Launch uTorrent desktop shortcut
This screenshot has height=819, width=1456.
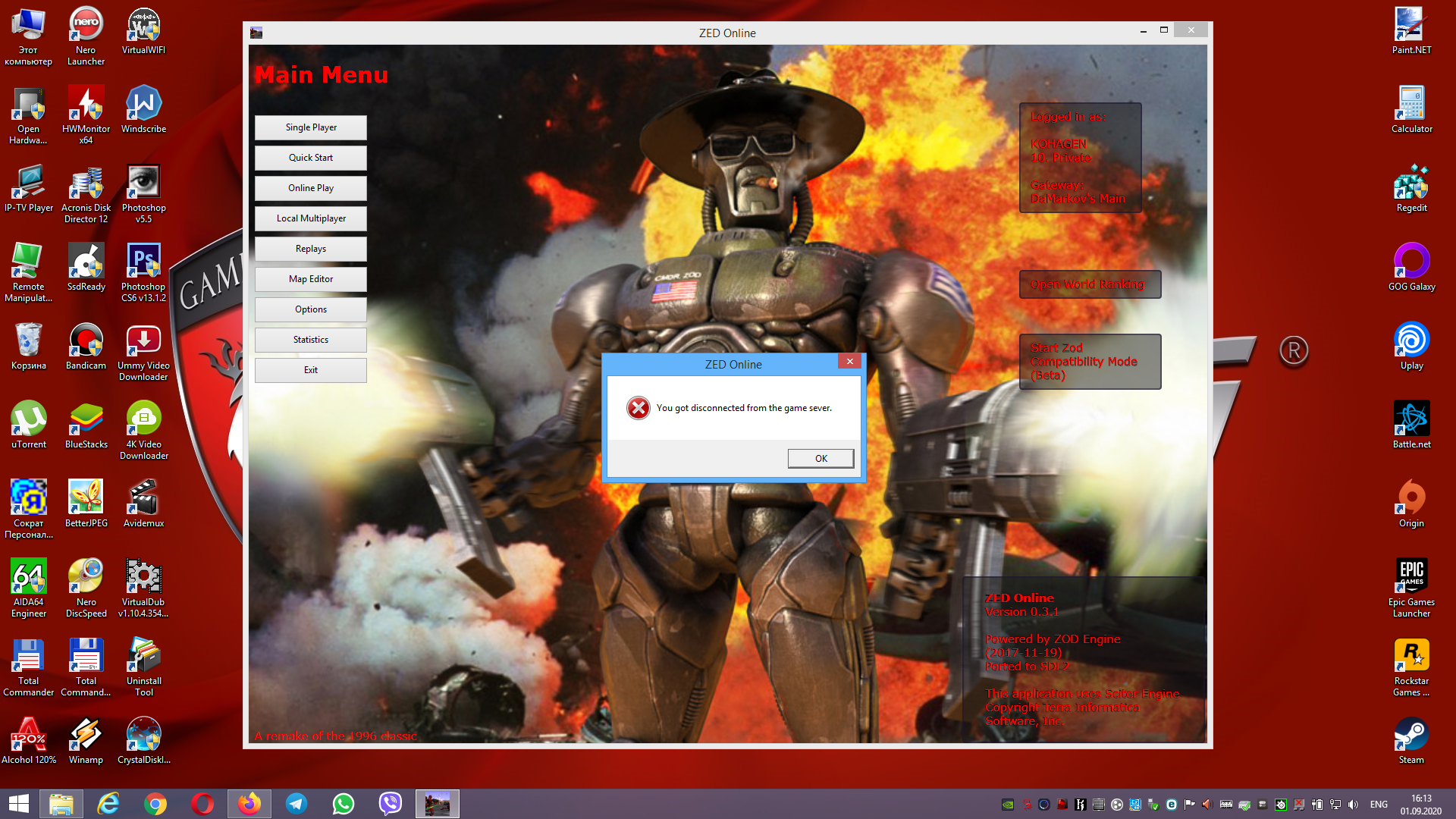29,425
